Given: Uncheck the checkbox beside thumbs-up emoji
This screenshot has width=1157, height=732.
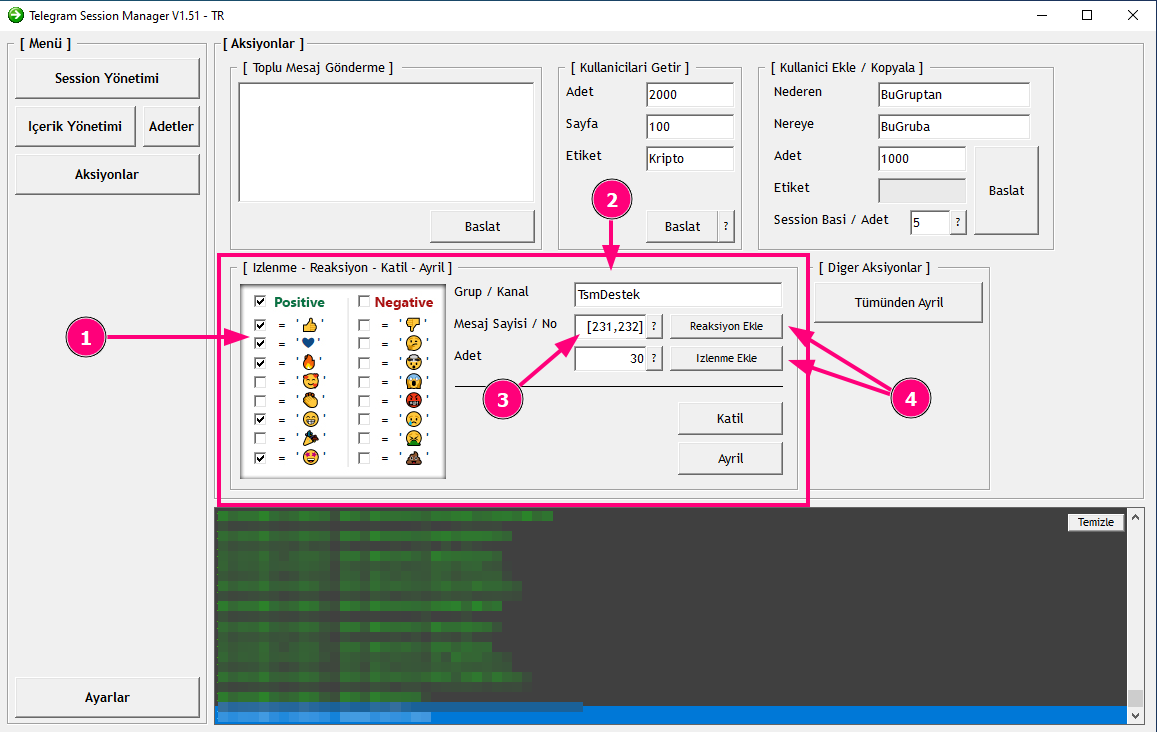Looking at the screenshot, I should click(x=260, y=325).
